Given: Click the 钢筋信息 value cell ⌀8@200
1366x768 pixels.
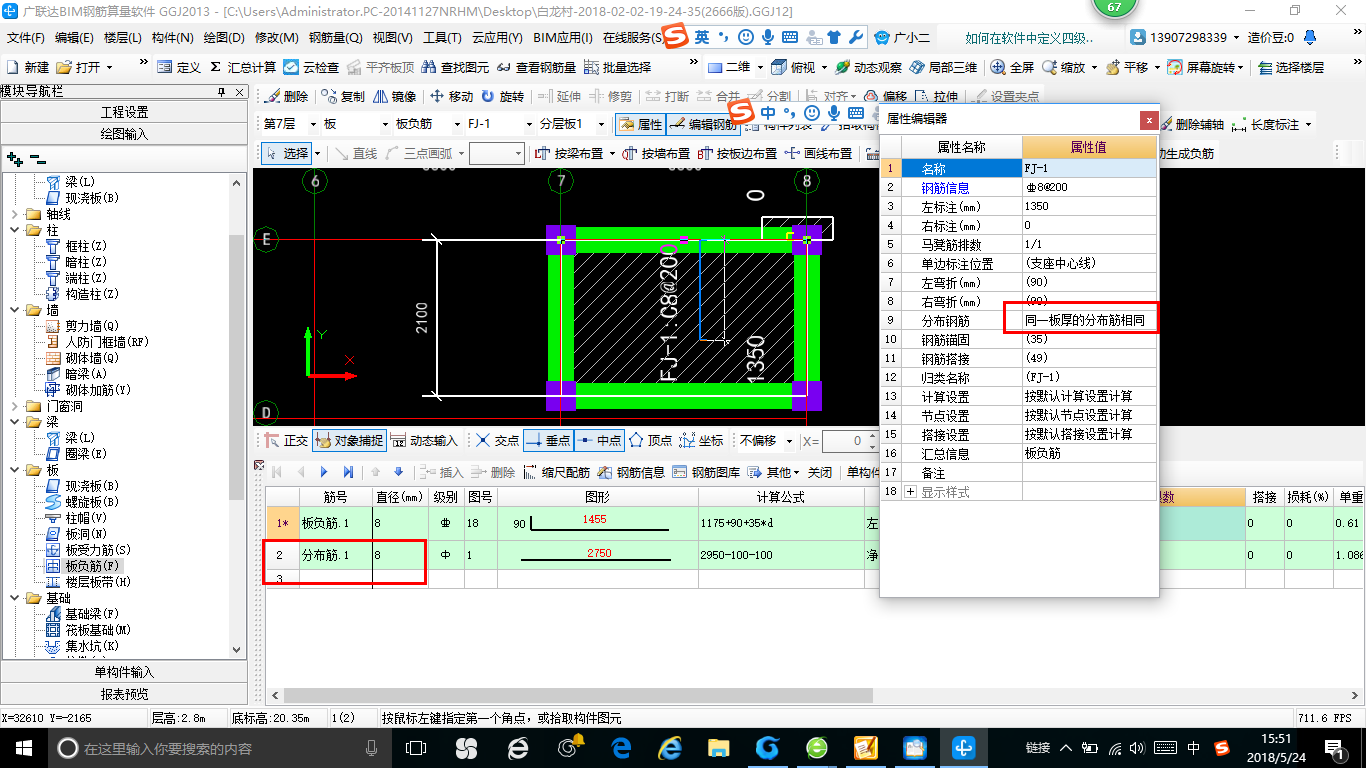Looking at the screenshot, I should (1091, 188).
